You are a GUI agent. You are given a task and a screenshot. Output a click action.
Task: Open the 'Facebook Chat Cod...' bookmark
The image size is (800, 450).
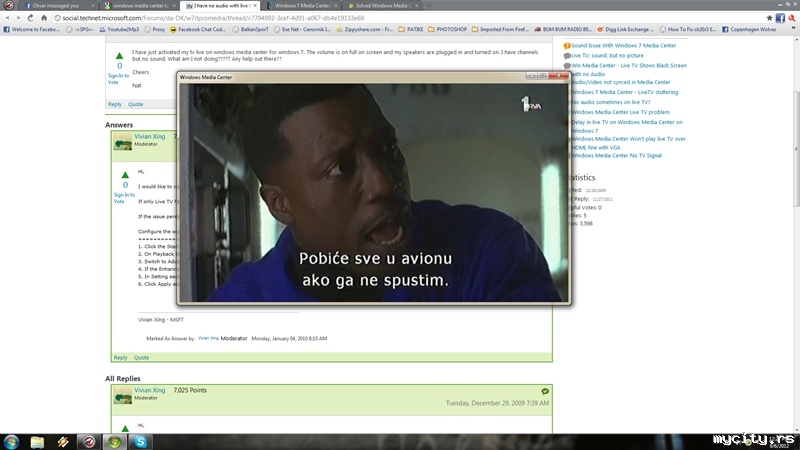tap(198, 30)
